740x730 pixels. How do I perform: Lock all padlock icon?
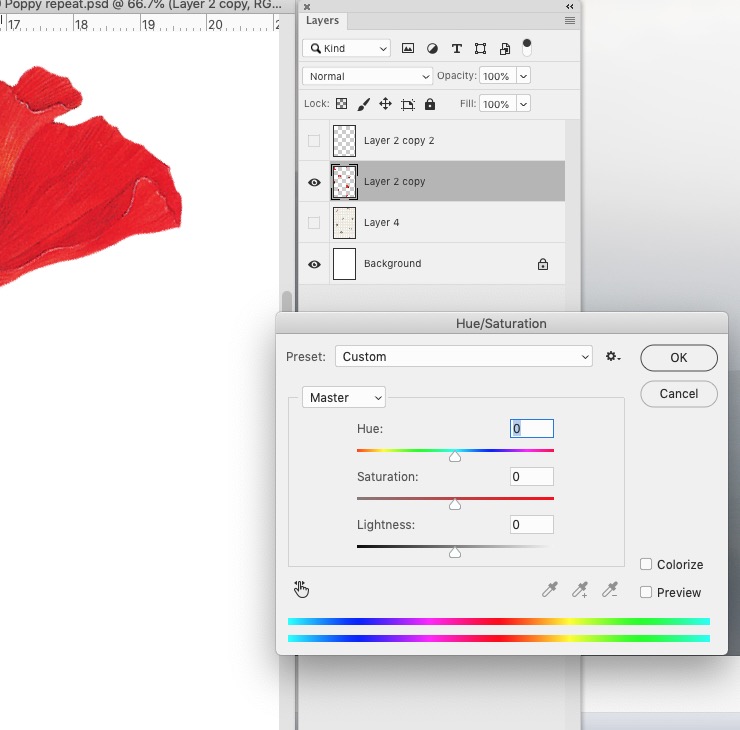429,104
